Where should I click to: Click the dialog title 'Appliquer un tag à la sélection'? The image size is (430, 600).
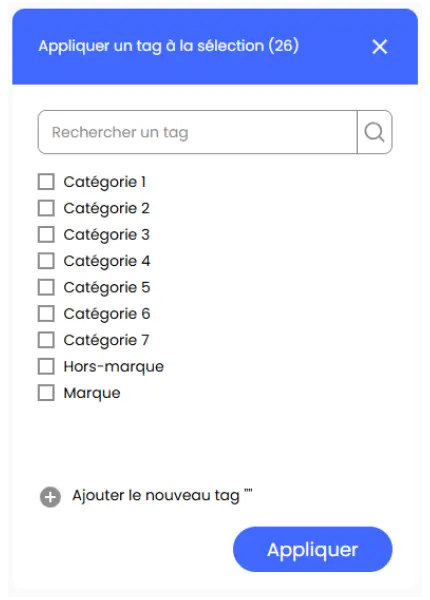151,46
